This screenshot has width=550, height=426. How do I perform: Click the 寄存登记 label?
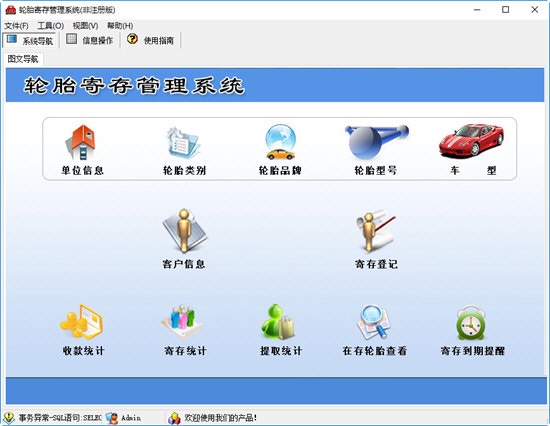point(376,264)
